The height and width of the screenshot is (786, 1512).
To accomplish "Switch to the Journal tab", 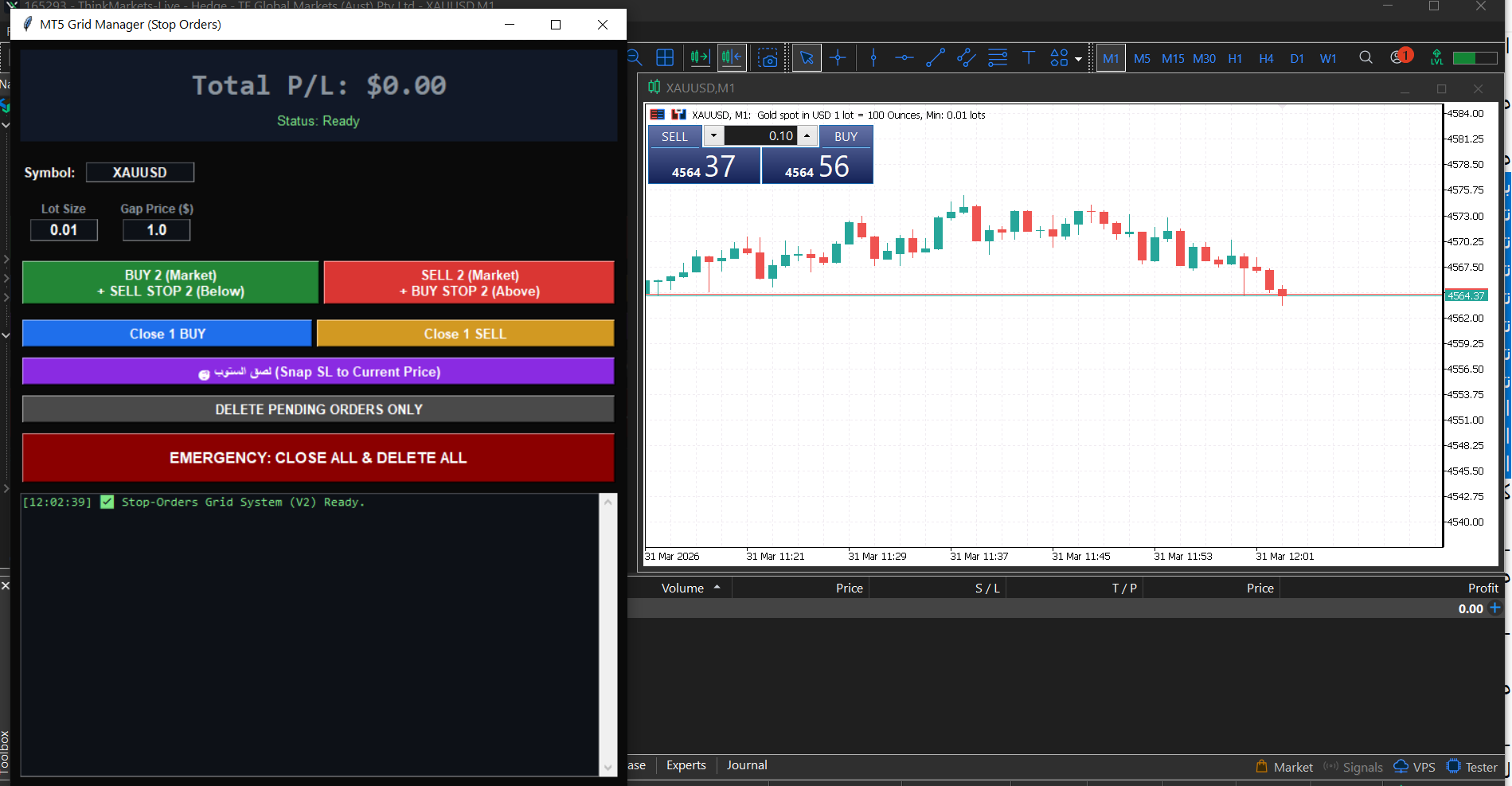I will [746, 765].
